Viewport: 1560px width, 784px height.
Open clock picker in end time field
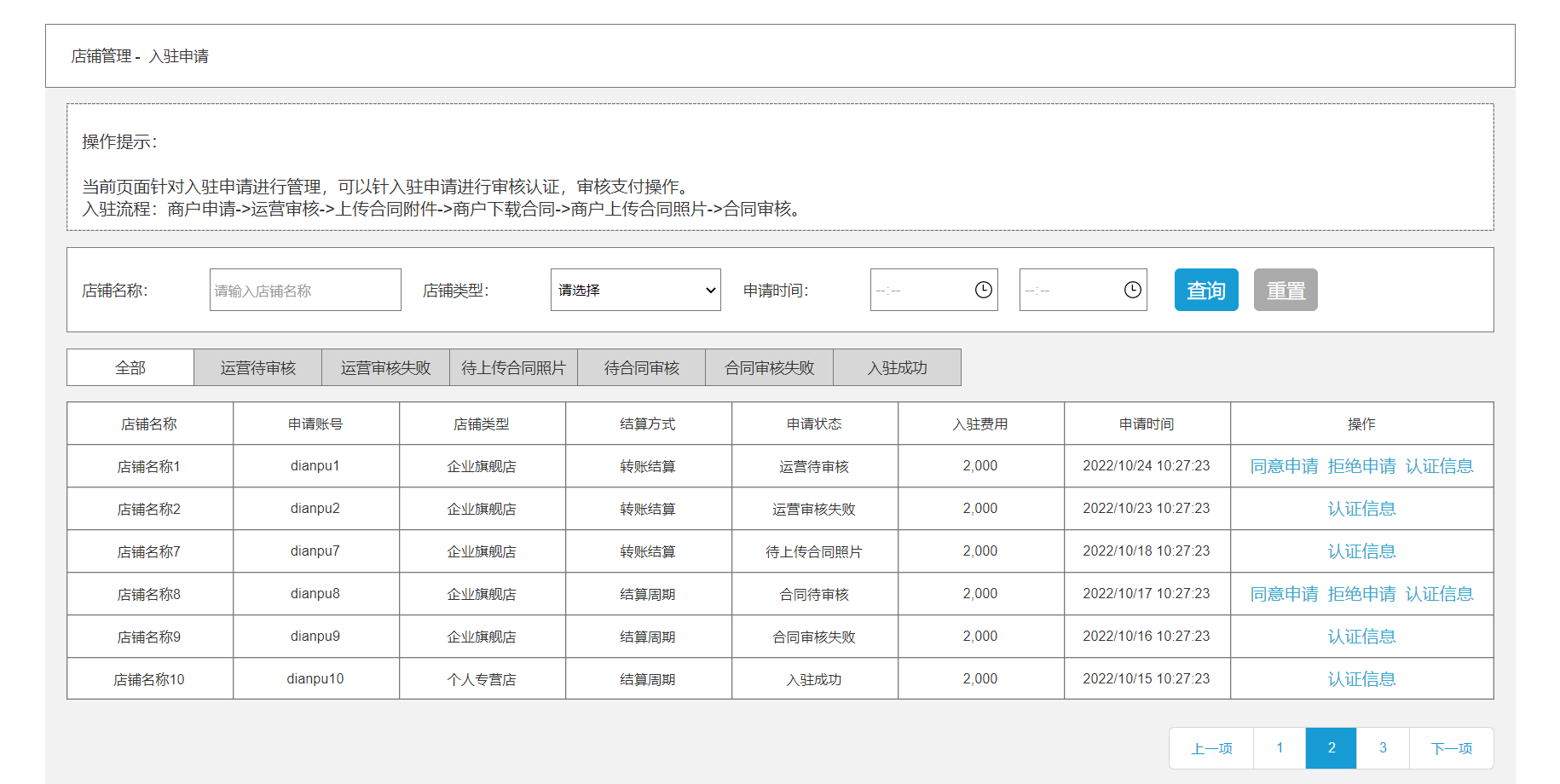pyautogui.click(x=1132, y=290)
